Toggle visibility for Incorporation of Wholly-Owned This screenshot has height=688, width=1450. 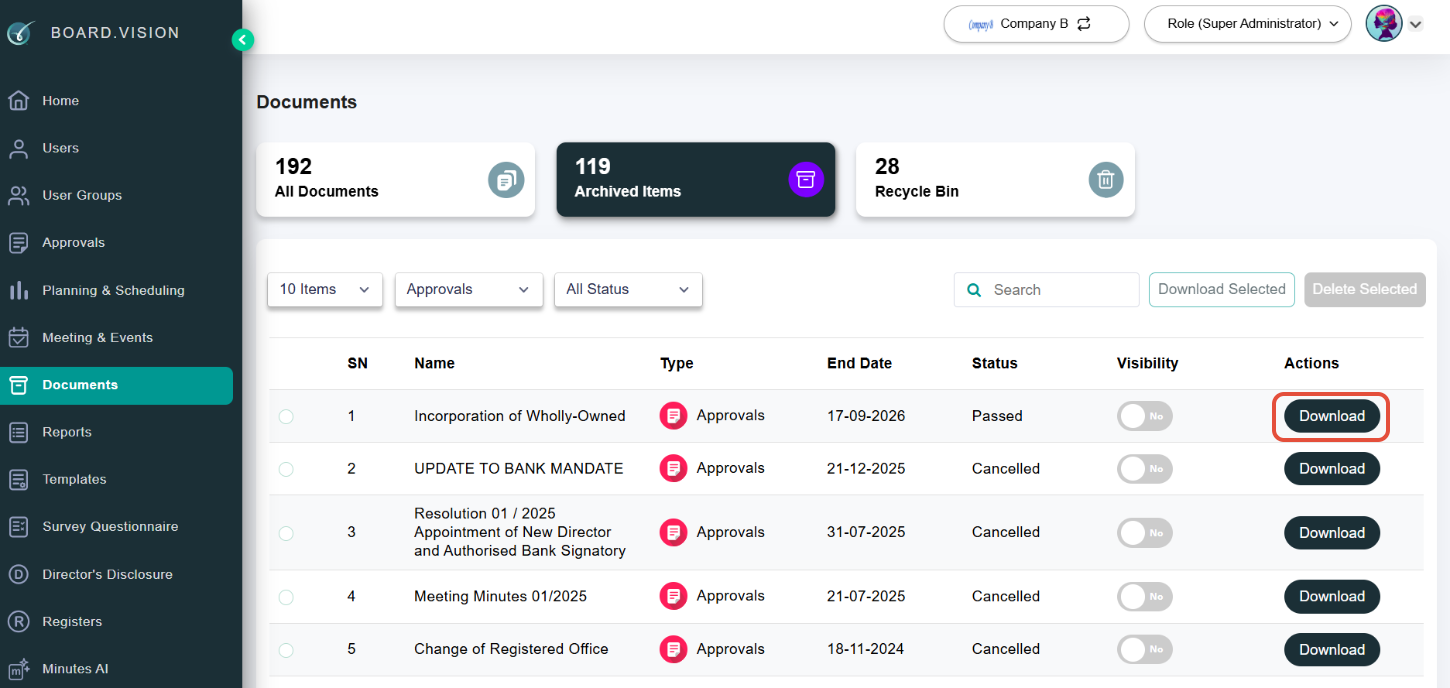coord(1145,416)
